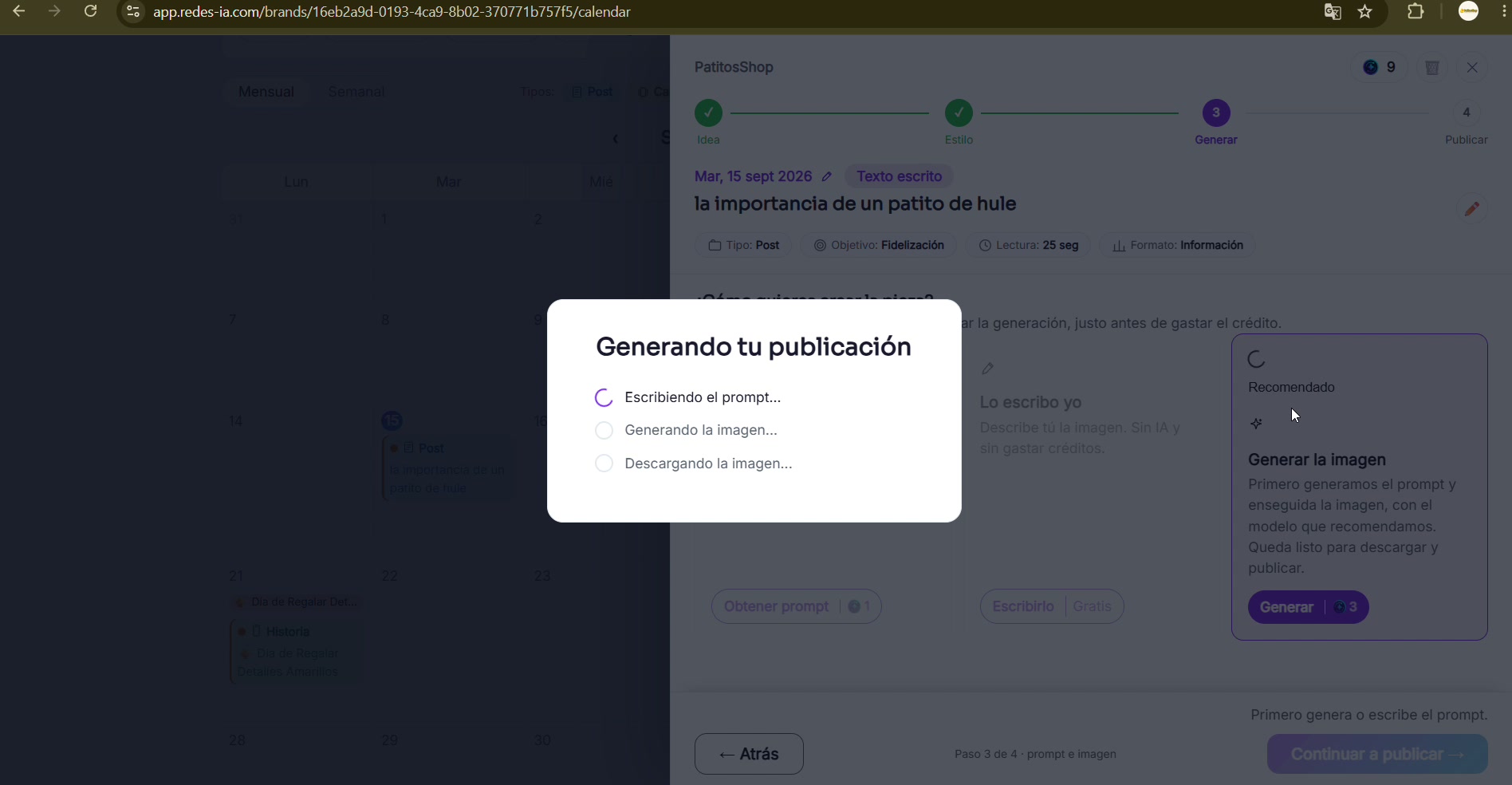Reload the page with the refresh icon
This screenshot has height=785, width=1512.
tap(91, 12)
